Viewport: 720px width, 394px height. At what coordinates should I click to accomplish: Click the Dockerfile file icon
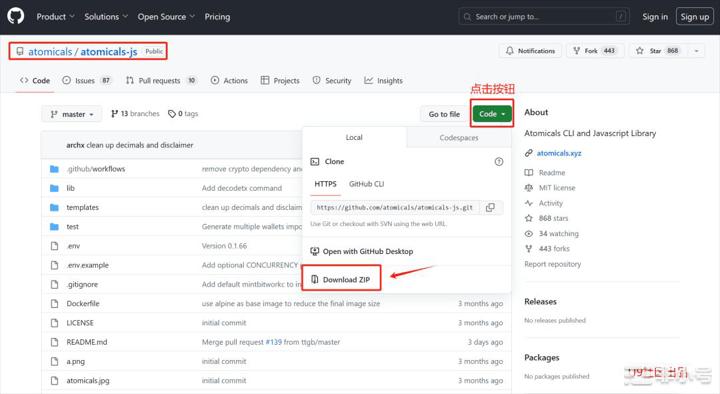click(x=55, y=304)
